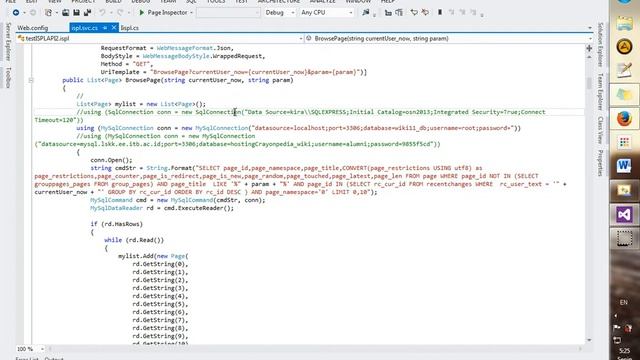
Task: Open the Team Explorer side tab
Action: pyautogui.click(x=600, y=91)
